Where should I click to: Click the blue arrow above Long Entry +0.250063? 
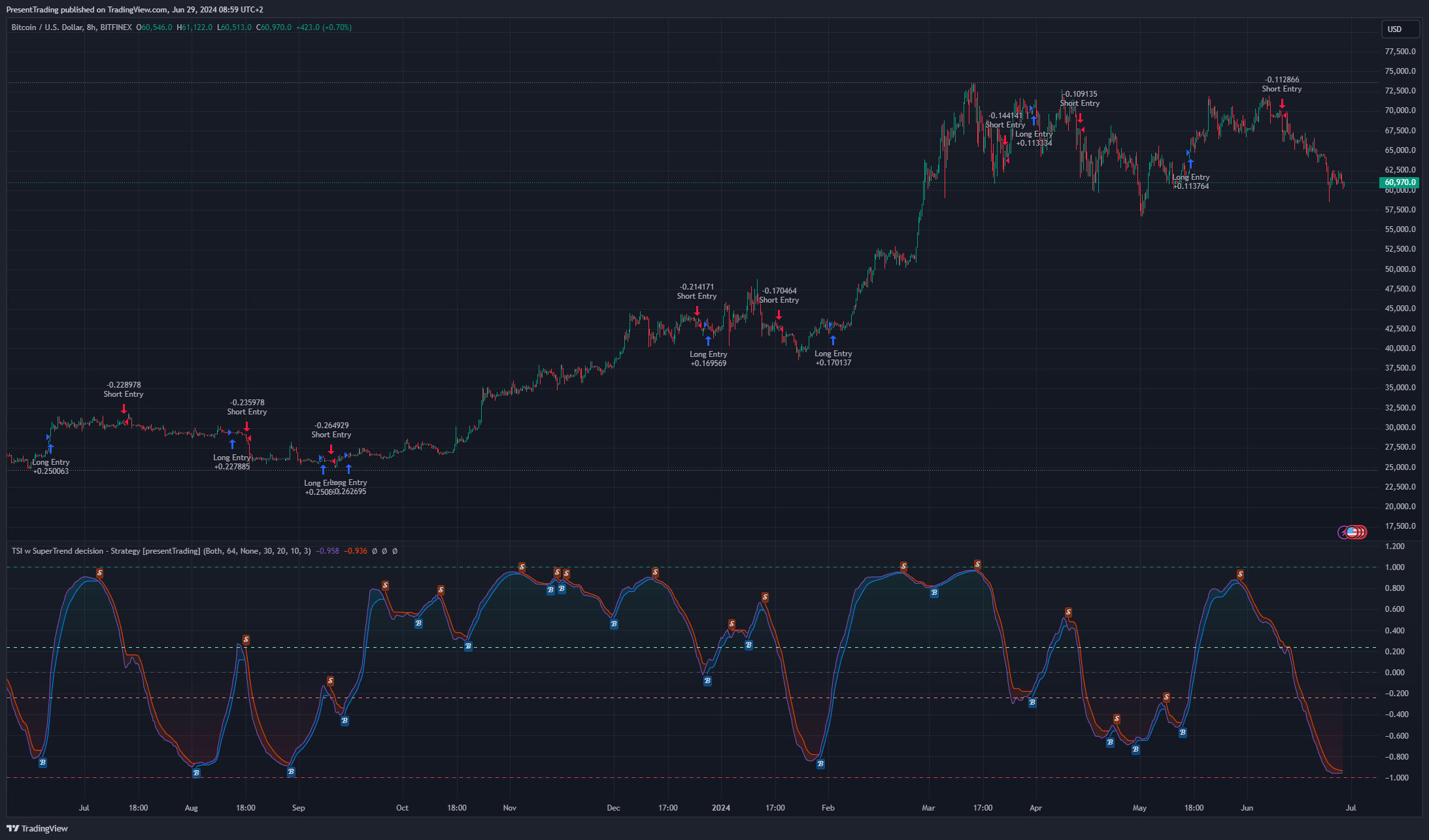[50, 449]
